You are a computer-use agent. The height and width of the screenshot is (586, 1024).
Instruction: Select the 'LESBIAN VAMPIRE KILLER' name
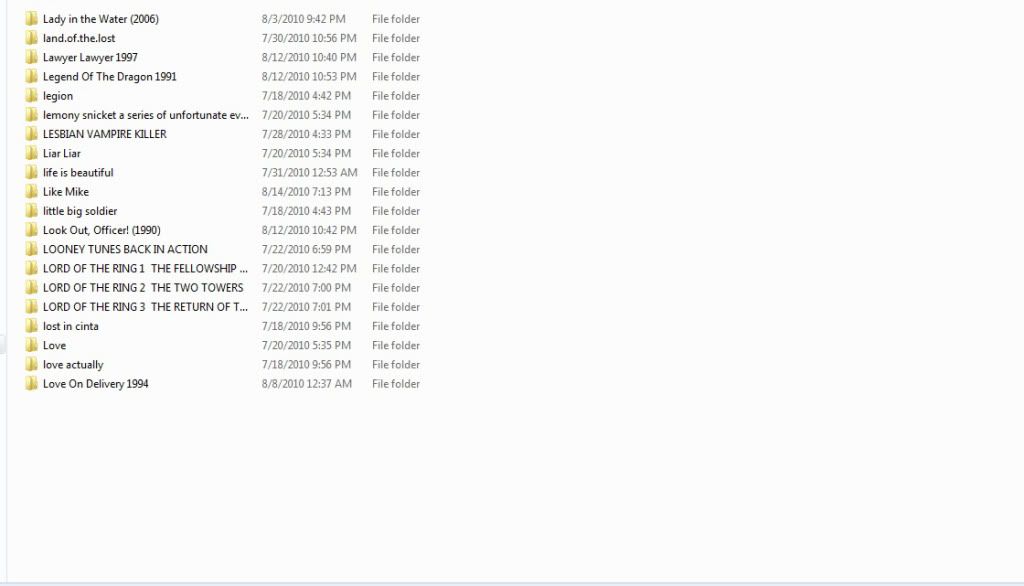pos(104,134)
